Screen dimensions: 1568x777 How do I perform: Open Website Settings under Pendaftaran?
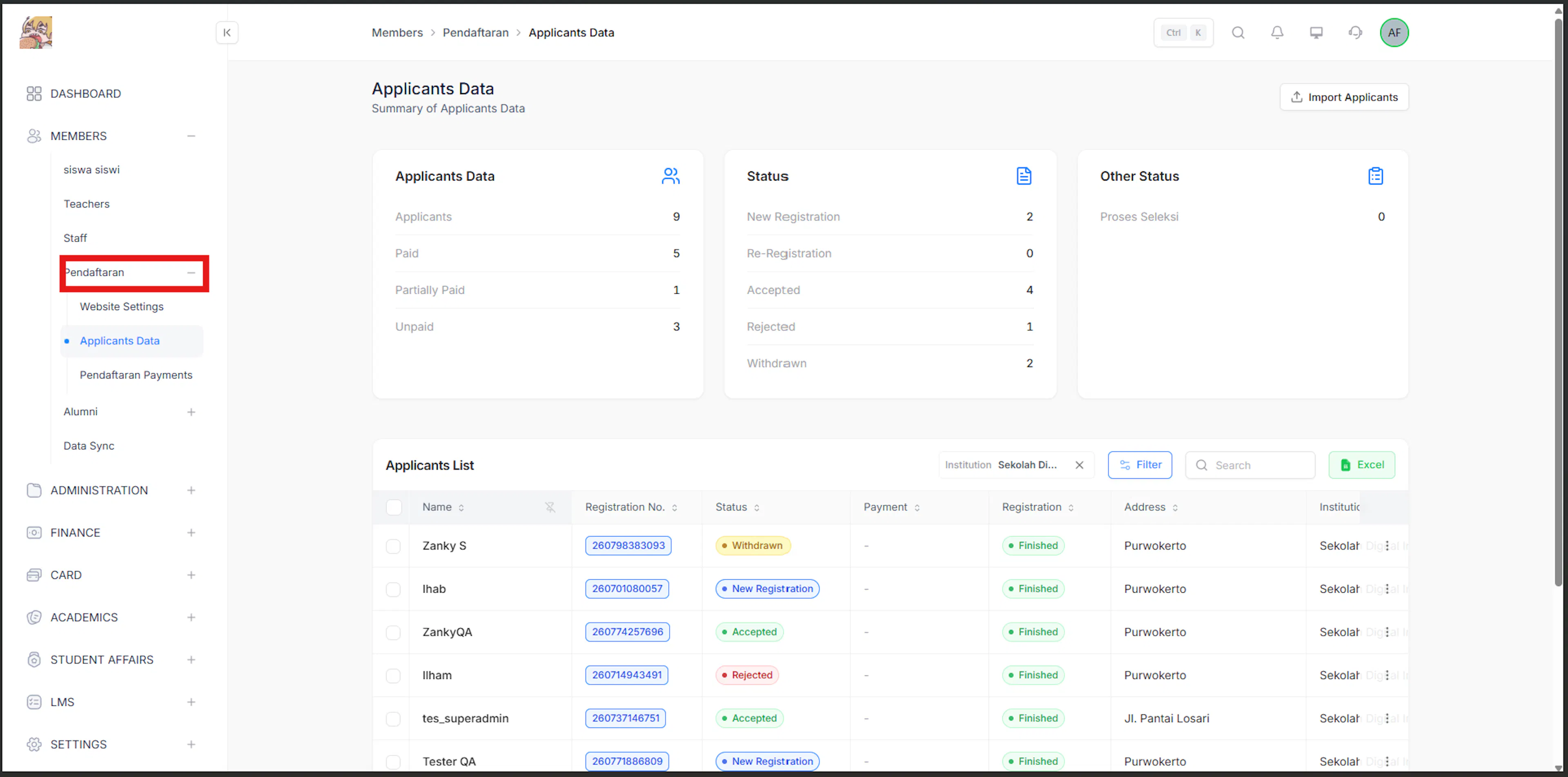point(122,306)
